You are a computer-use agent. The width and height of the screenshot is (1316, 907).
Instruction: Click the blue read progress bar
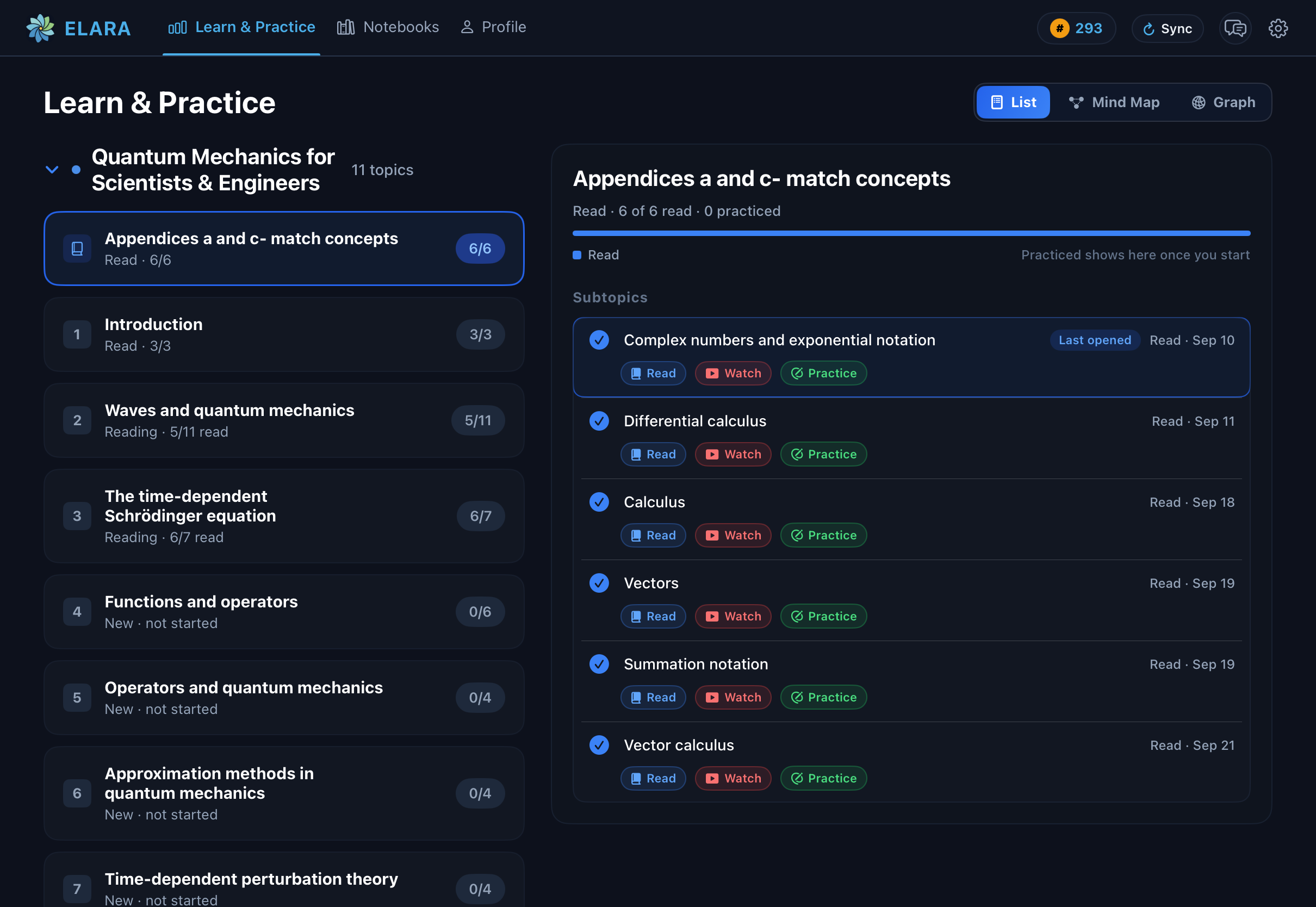pyautogui.click(x=911, y=233)
